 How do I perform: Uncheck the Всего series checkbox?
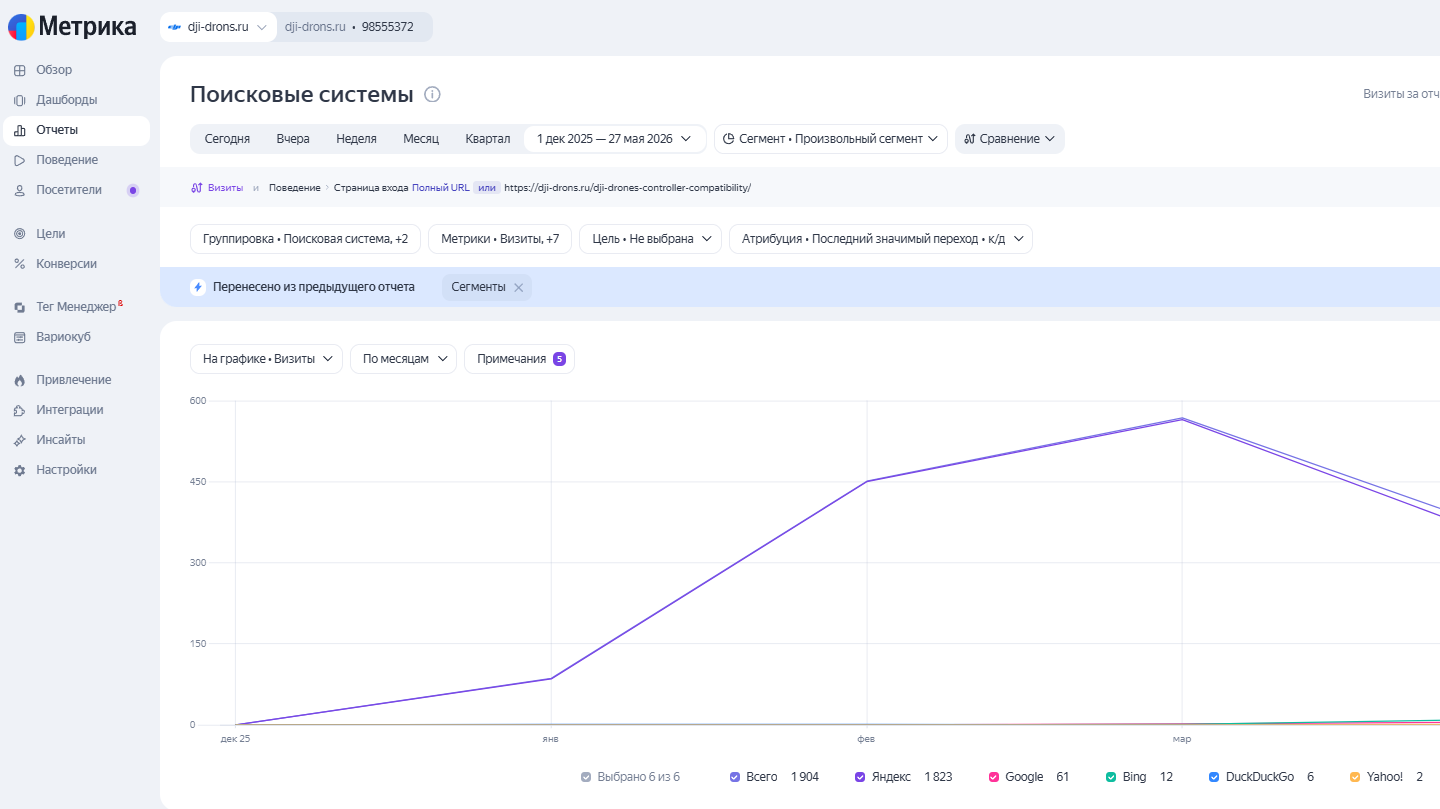tap(735, 777)
